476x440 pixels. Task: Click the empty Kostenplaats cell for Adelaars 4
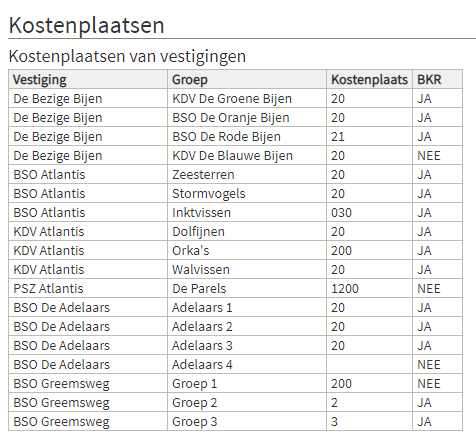(x=369, y=364)
